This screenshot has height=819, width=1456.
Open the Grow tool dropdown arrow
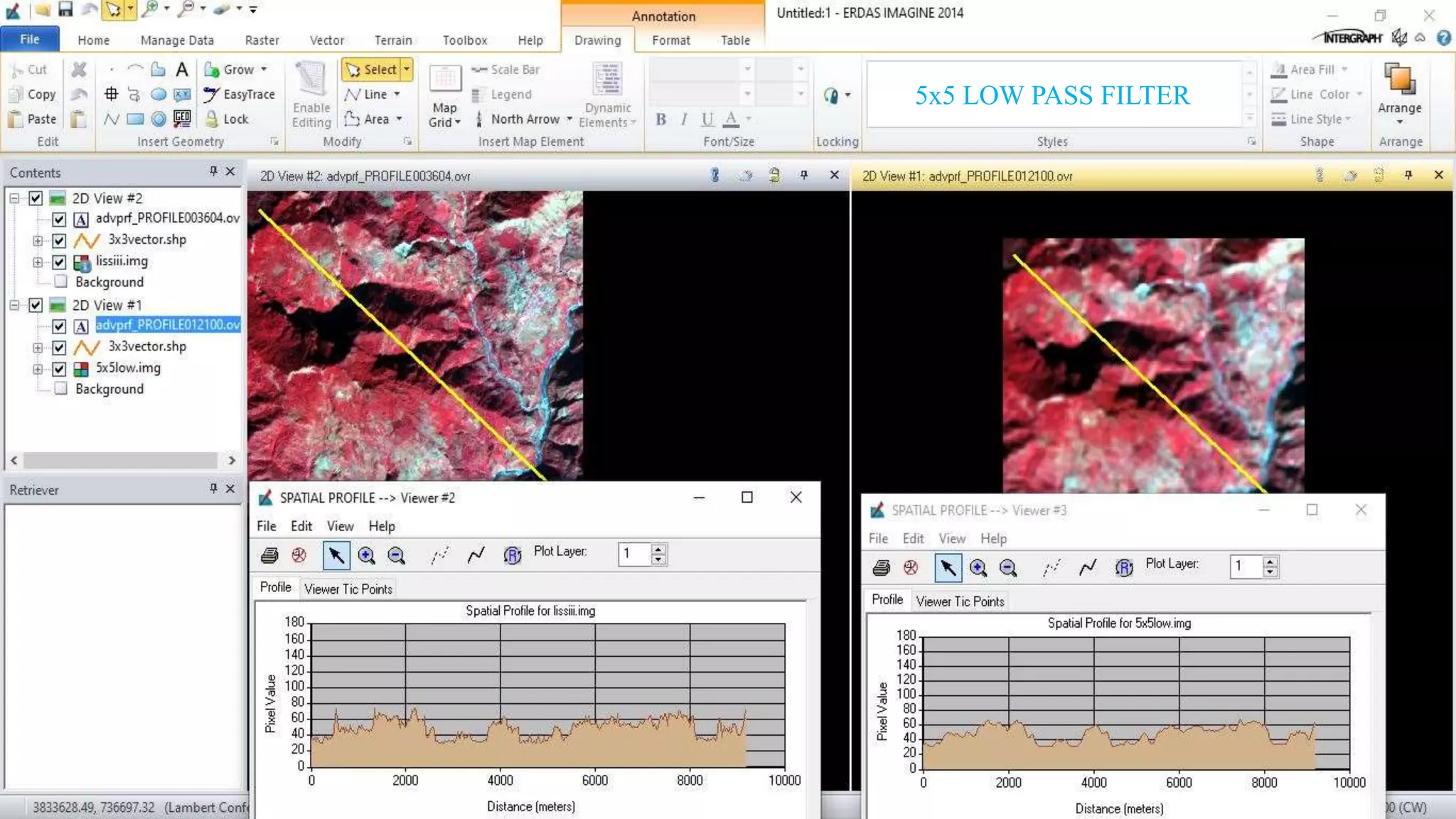click(264, 70)
